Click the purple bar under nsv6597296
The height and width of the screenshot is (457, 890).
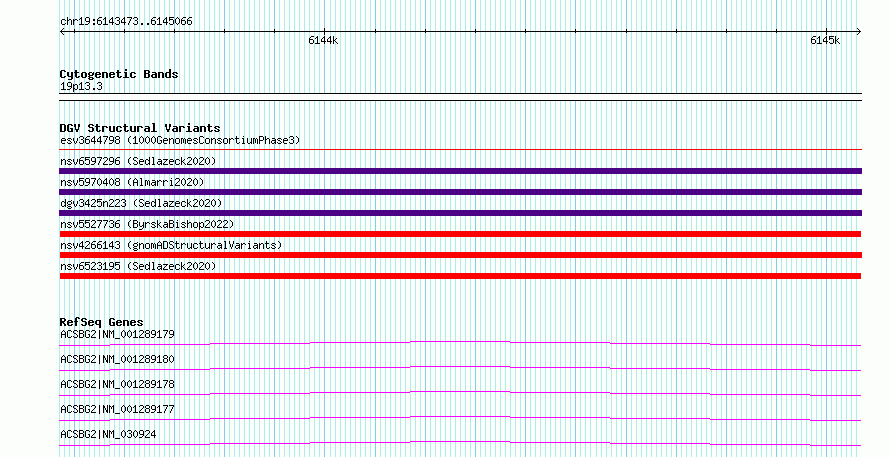(x=460, y=171)
